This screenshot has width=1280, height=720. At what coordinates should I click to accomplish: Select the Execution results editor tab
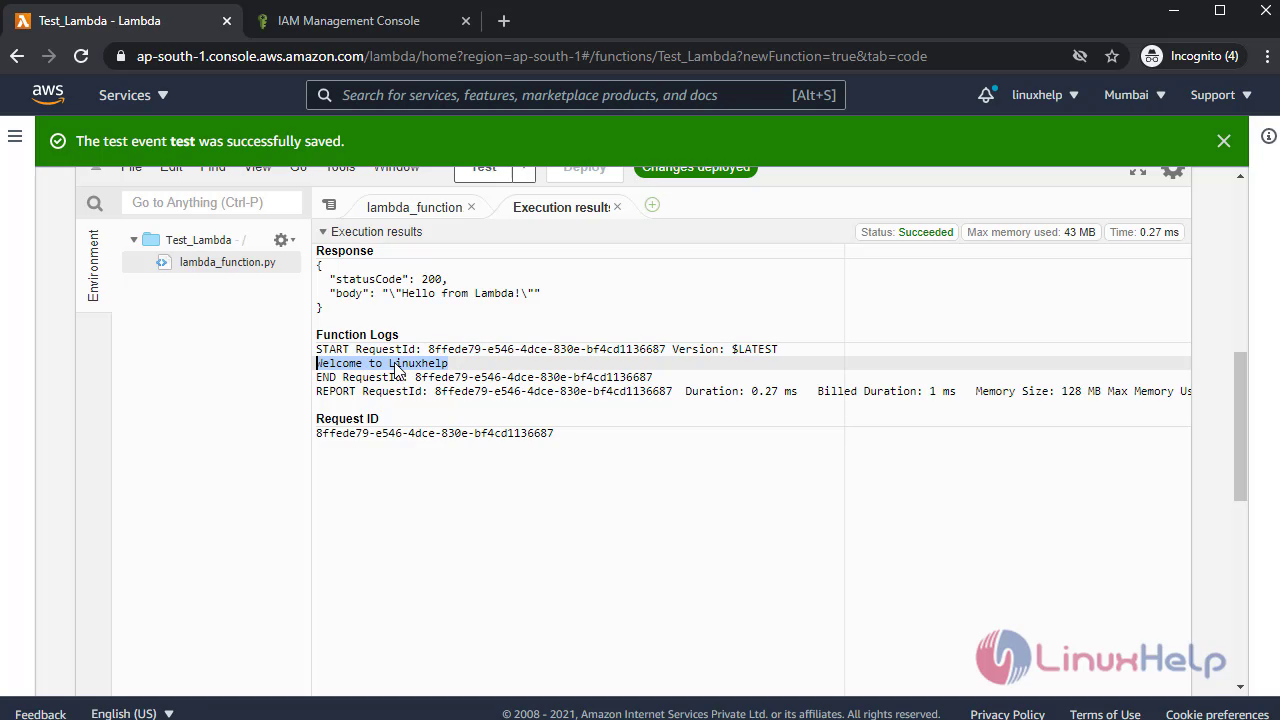[x=561, y=207]
